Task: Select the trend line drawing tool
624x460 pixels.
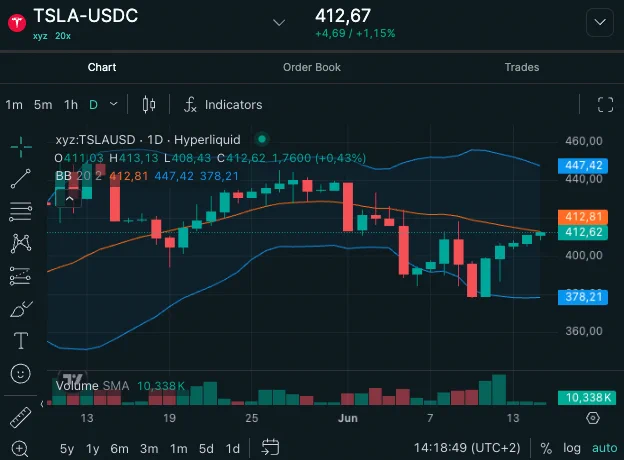Action: (21, 179)
